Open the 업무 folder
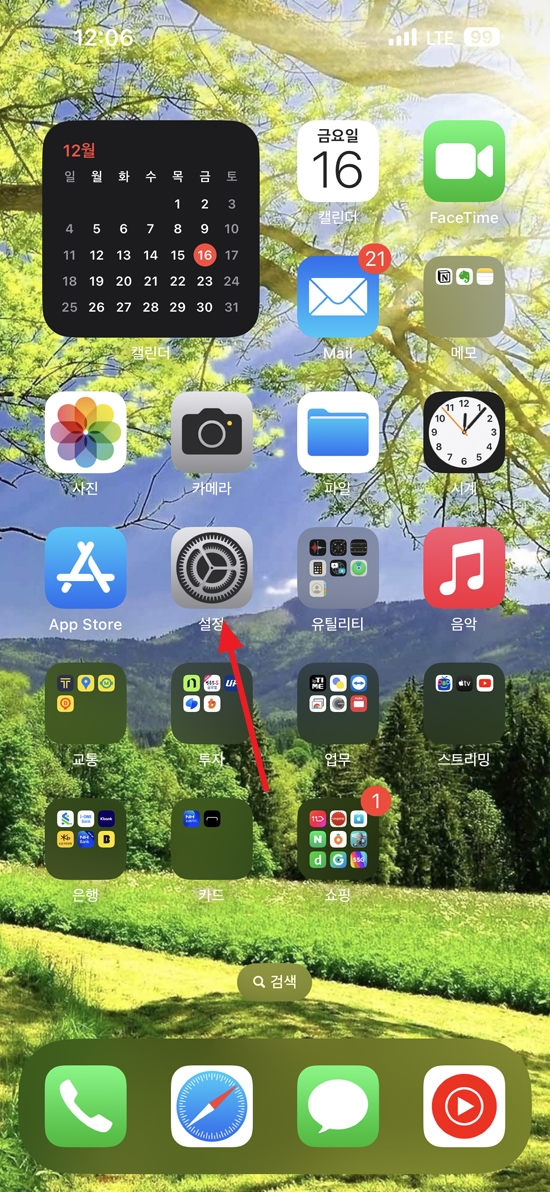The height and width of the screenshot is (1192, 550). coord(338,703)
